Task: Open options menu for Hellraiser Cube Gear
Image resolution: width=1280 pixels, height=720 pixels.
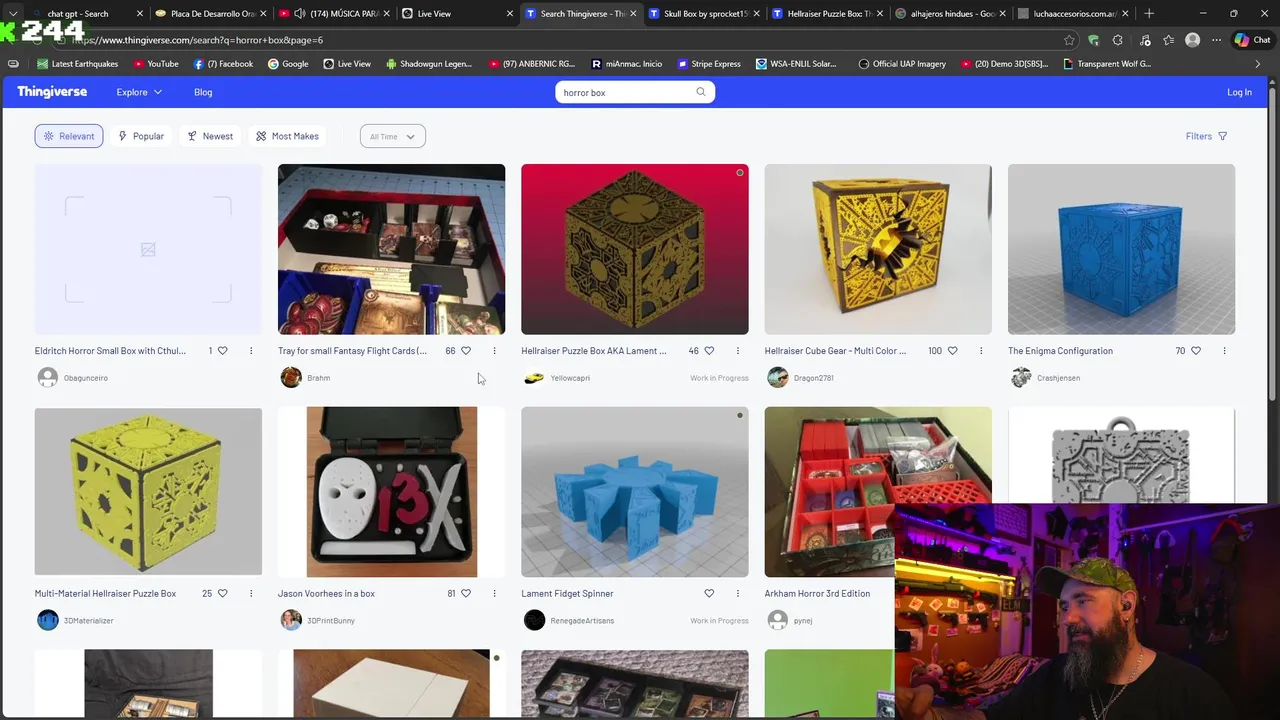Action: (981, 351)
